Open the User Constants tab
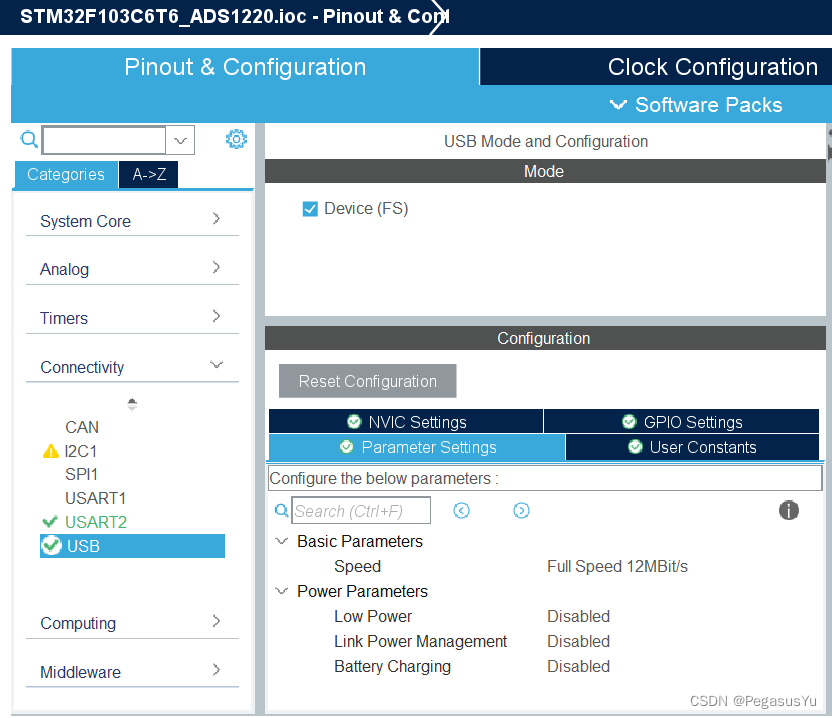The image size is (832, 718). tap(692, 447)
